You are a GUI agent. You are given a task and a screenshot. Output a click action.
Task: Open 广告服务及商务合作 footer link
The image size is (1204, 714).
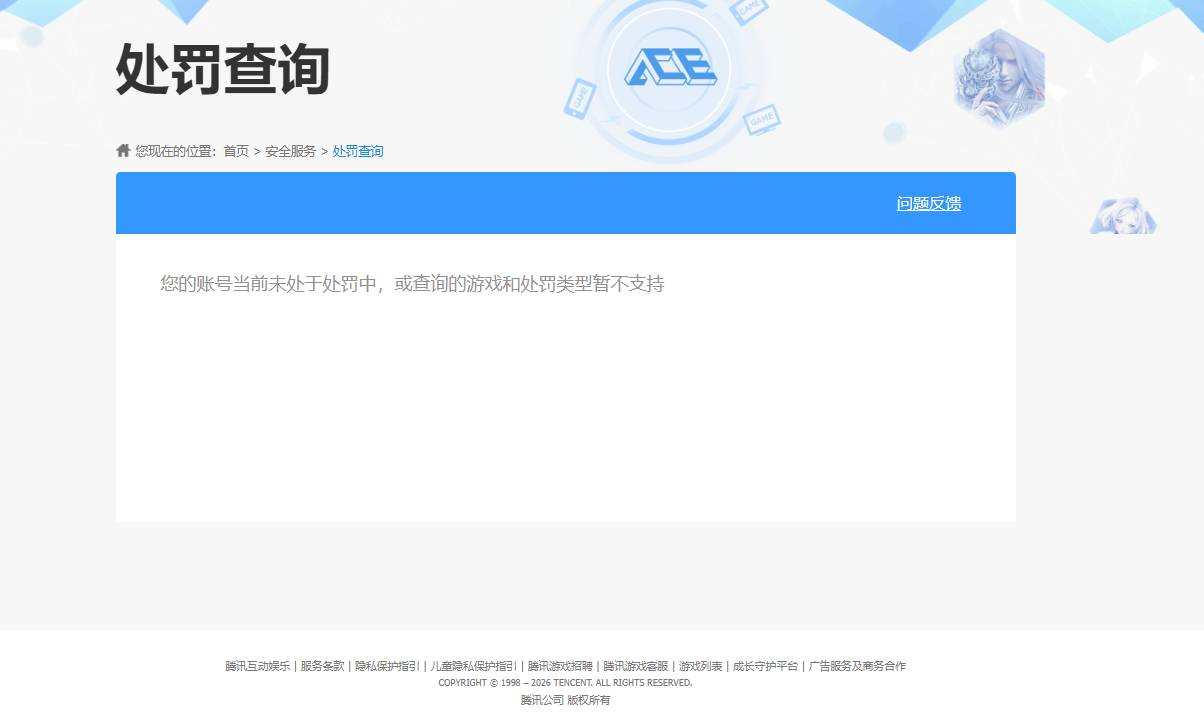coord(857,666)
